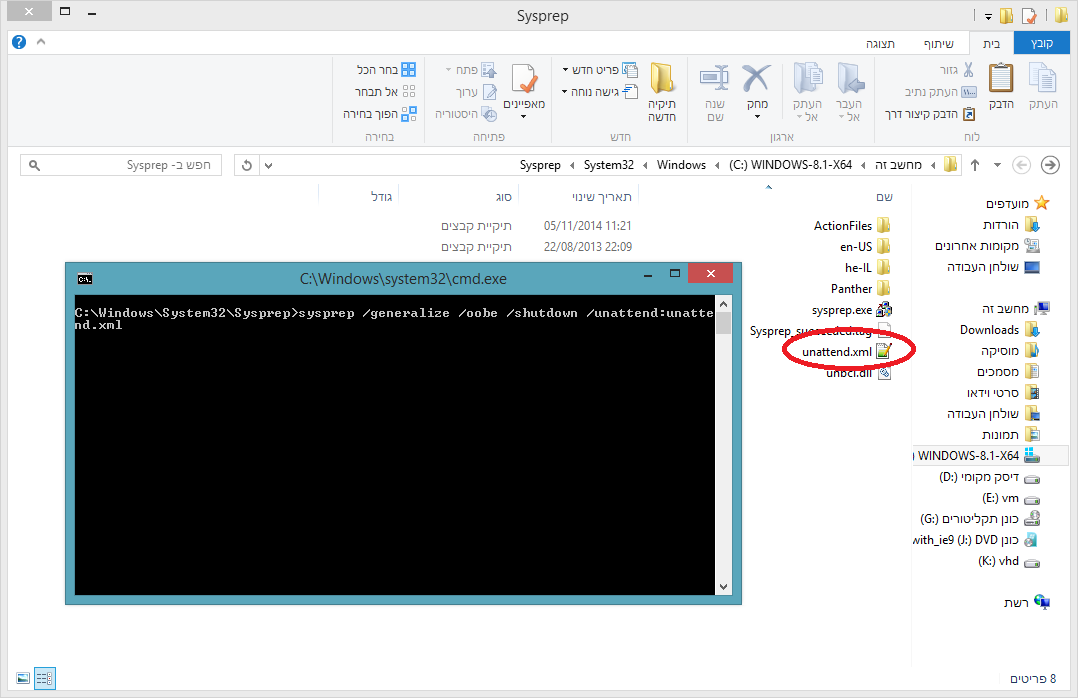Click (C:) WINDOWS-8.1-X64 in the breadcrumb
1078x698 pixels.
(x=791, y=165)
